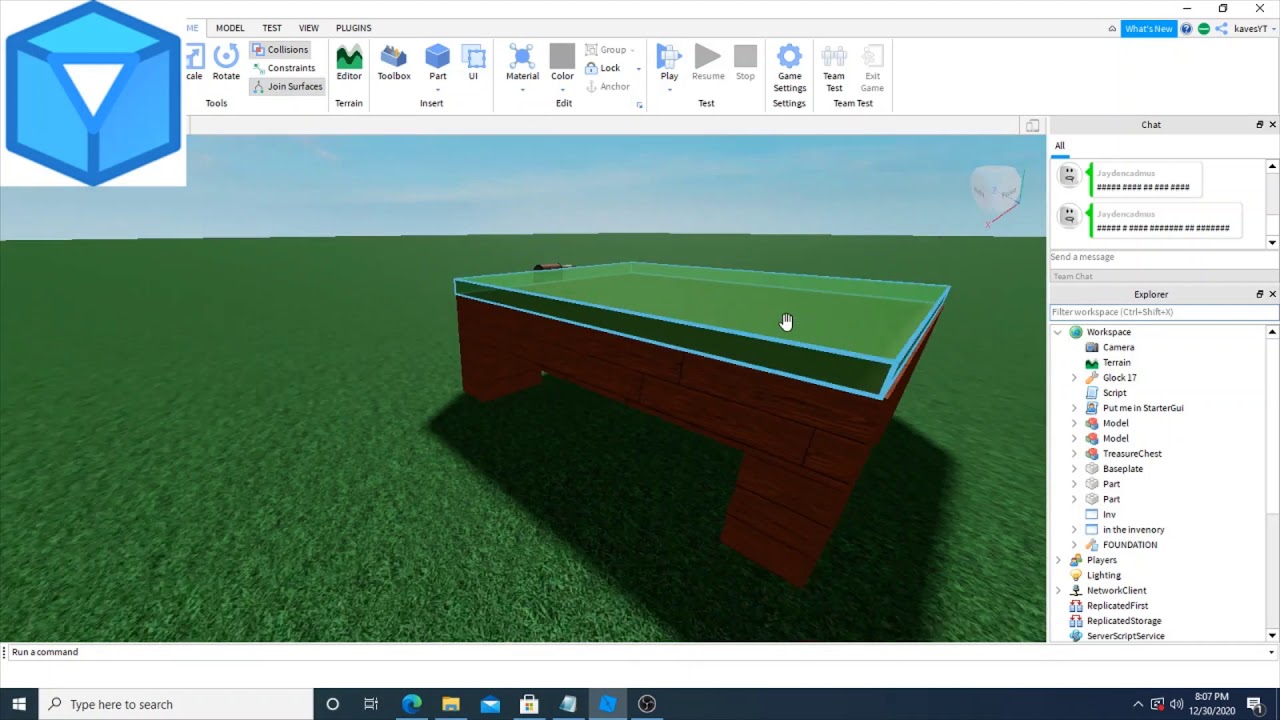Open the Toolbox panel
Screen dimensions: 1280x720
394,64
